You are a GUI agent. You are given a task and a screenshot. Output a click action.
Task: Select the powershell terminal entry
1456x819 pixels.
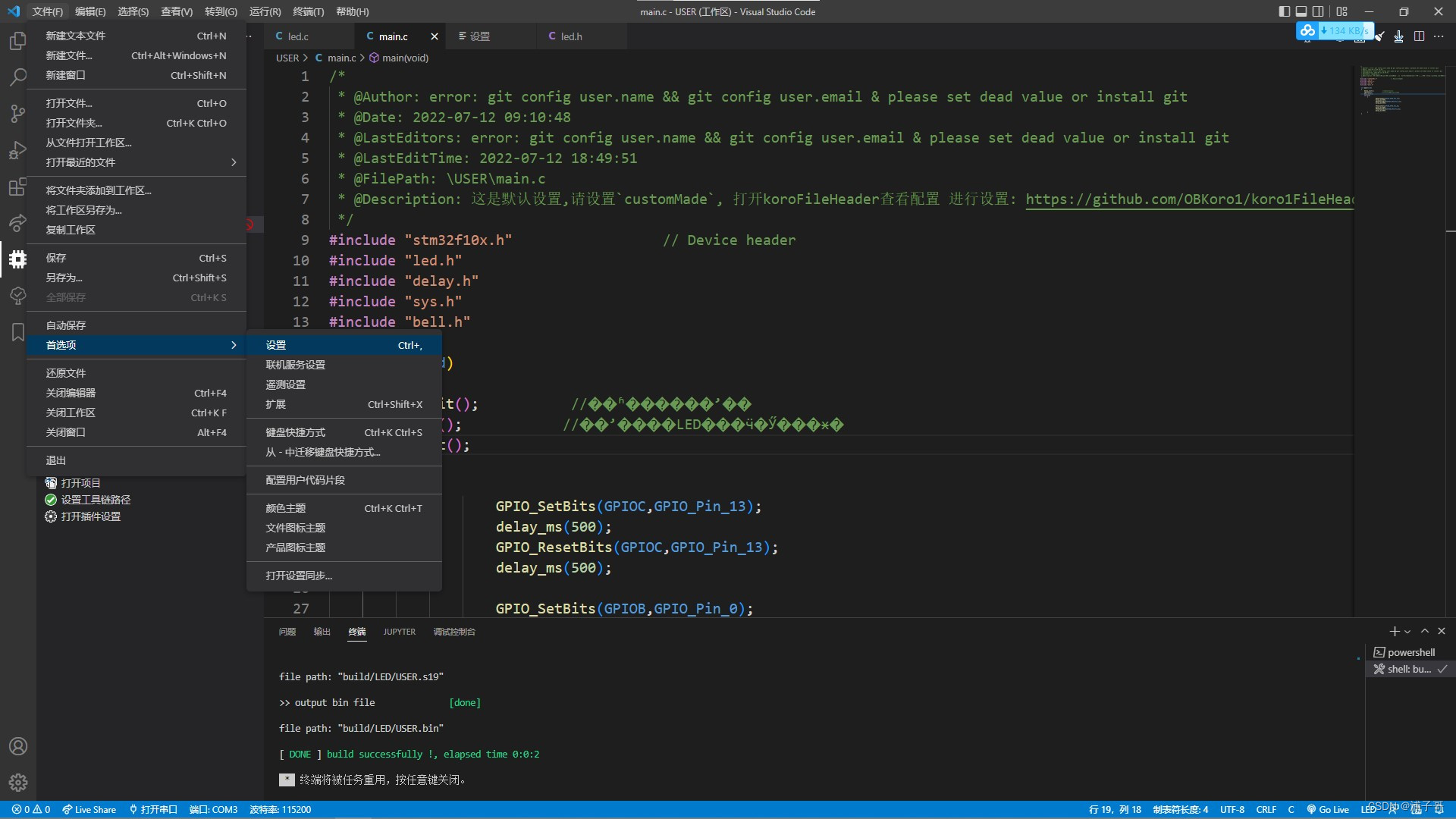(x=1410, y=652)
